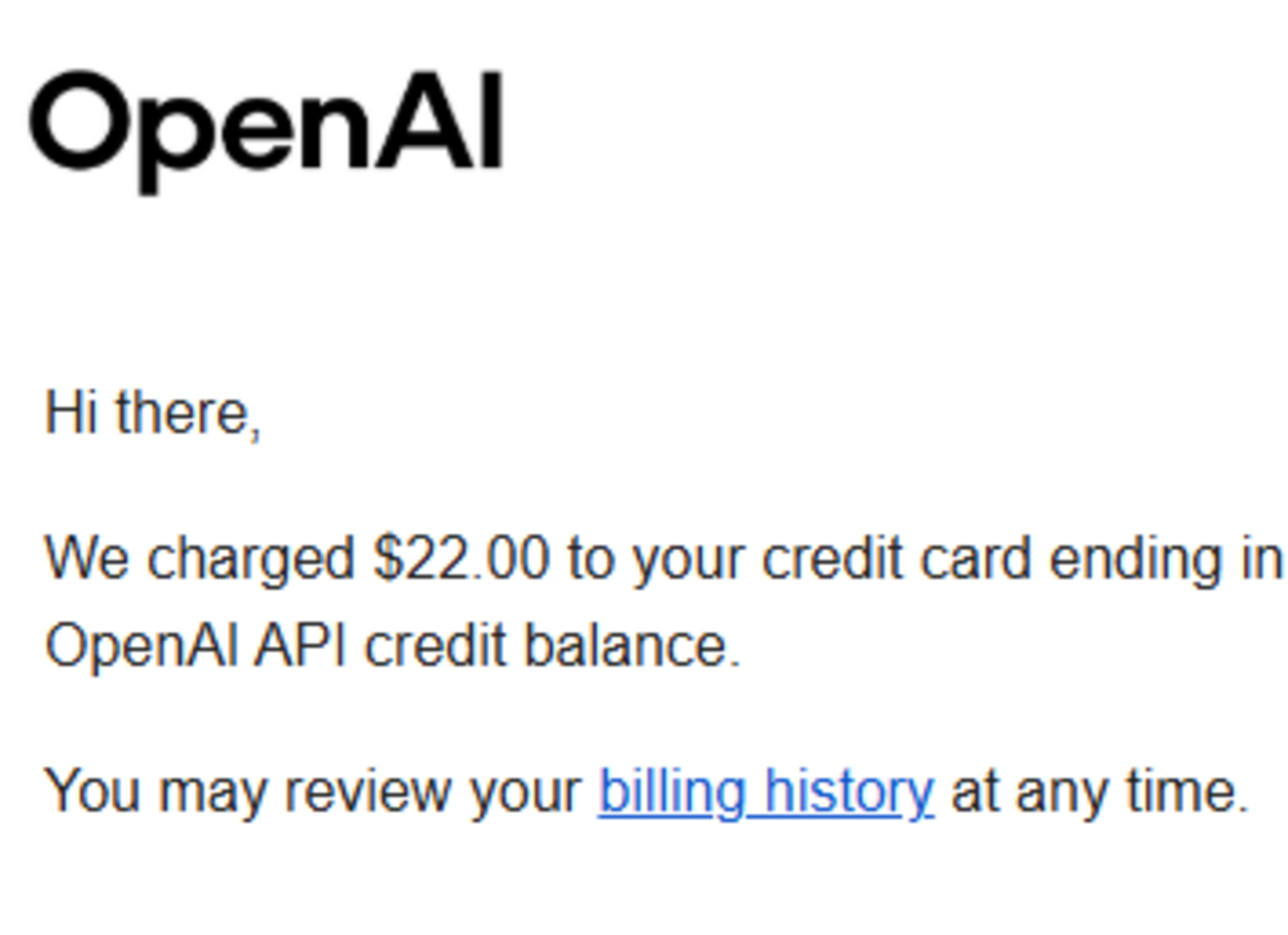This screenshot has height=935, width=1288.
Task: Click the "at any time." text
Action: pyautogui.click(x=1100, y=792)
